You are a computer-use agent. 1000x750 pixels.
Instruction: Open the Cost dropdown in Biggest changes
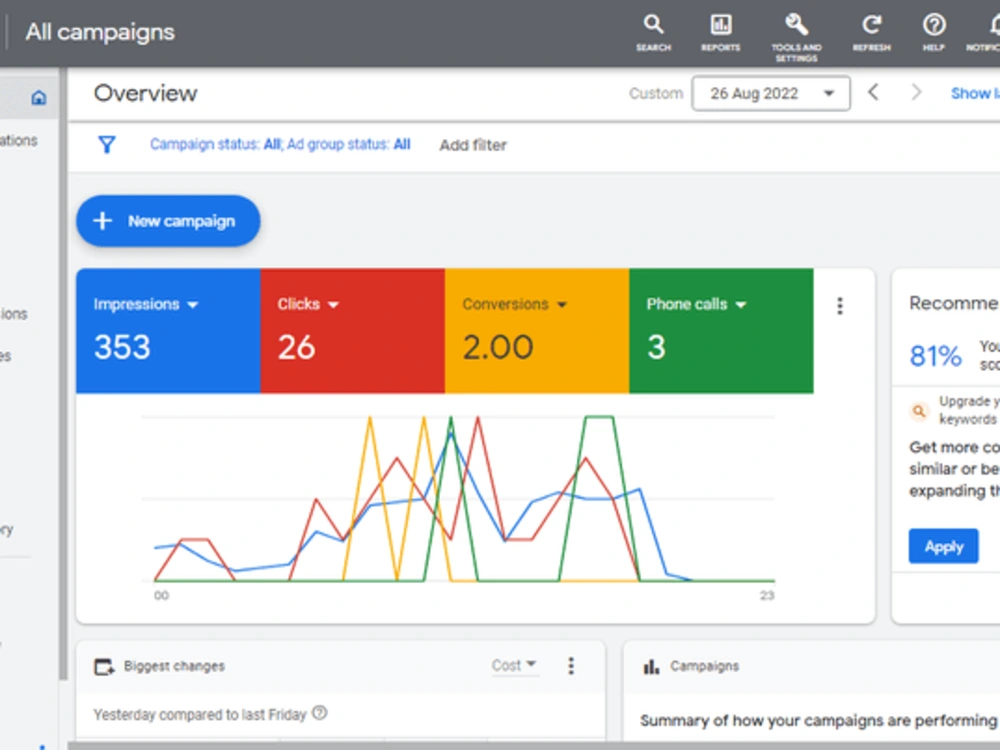coord(514,666)
